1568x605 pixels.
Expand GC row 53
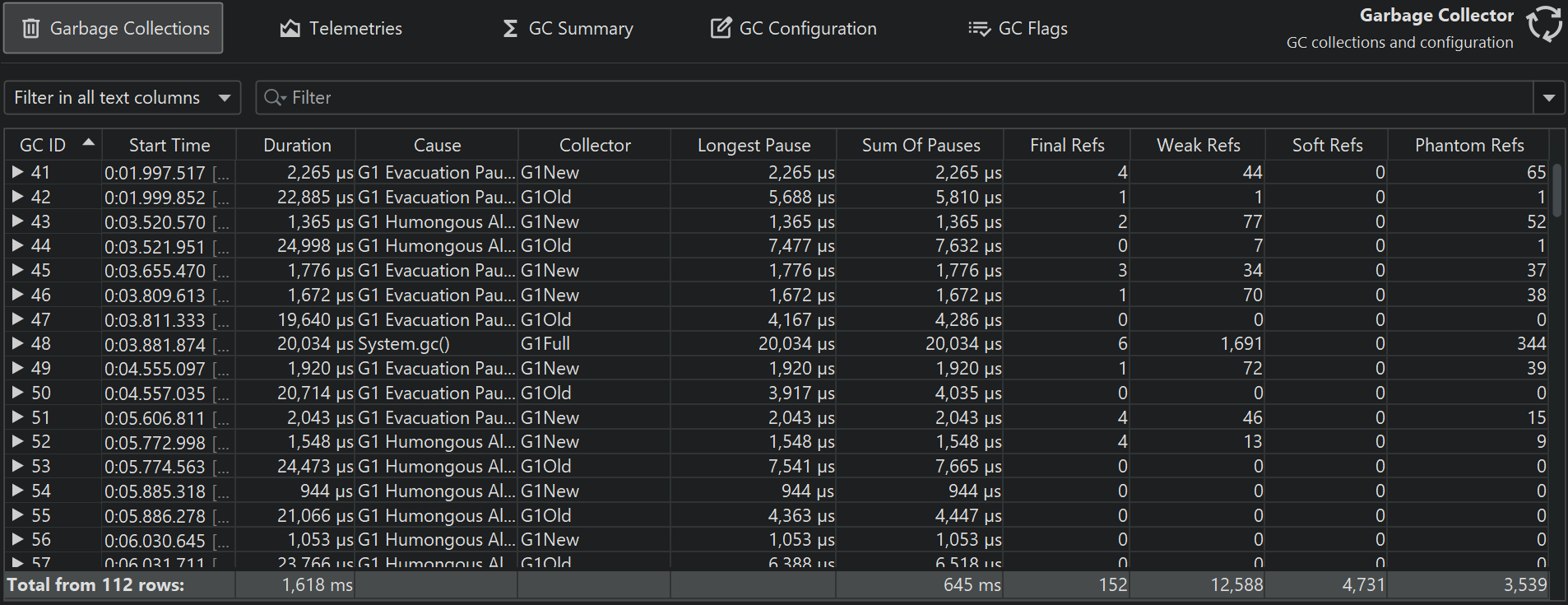pos(17,466)
